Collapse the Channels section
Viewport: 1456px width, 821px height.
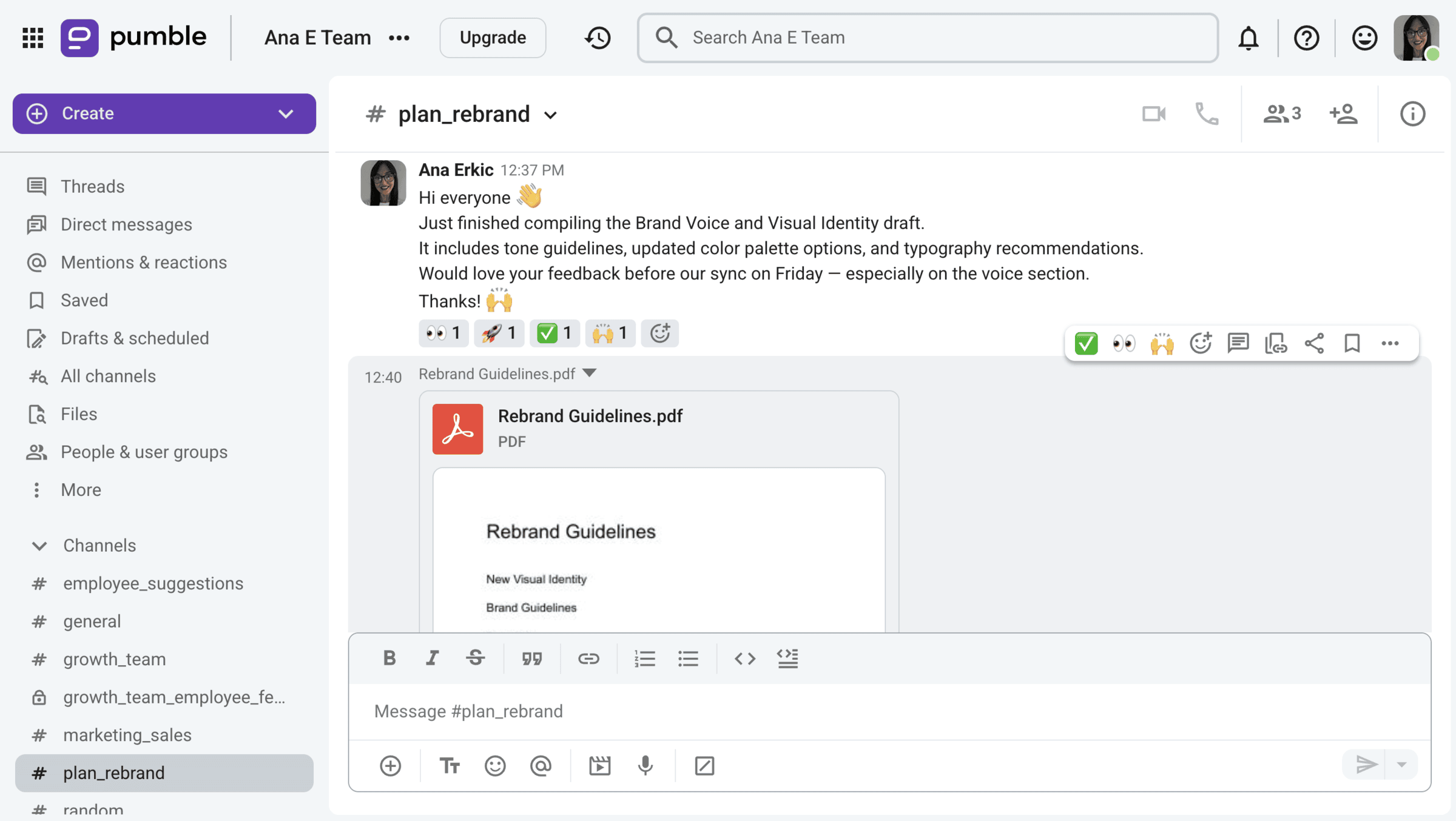39,545
